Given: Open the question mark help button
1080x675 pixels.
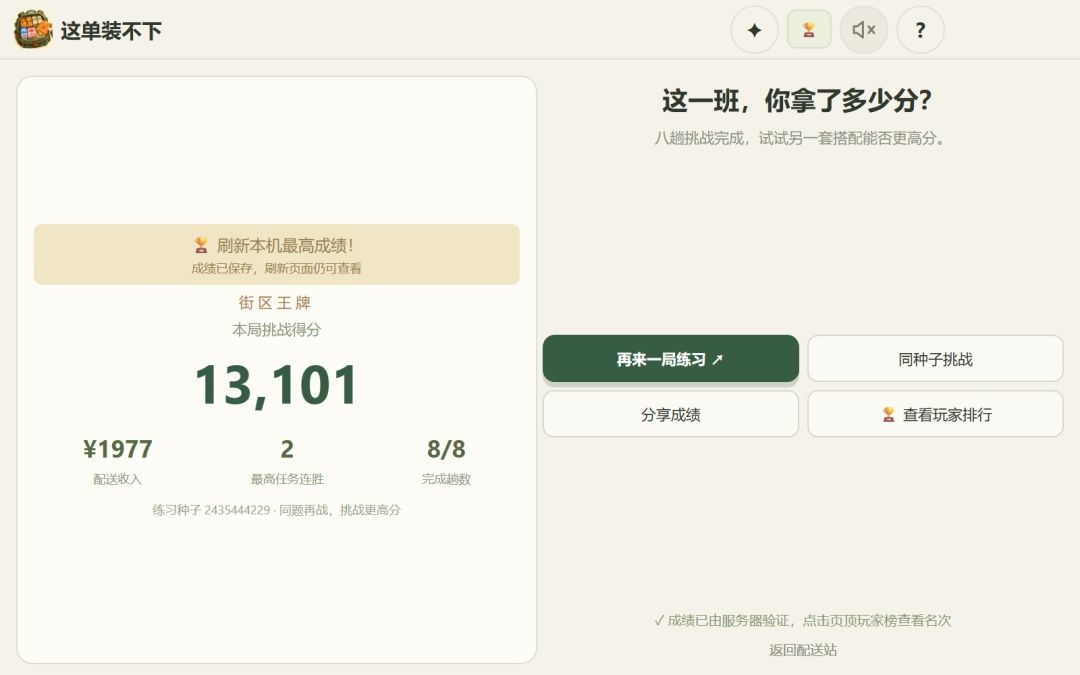Looking at the screenshot, I should [x=920, y=30].
